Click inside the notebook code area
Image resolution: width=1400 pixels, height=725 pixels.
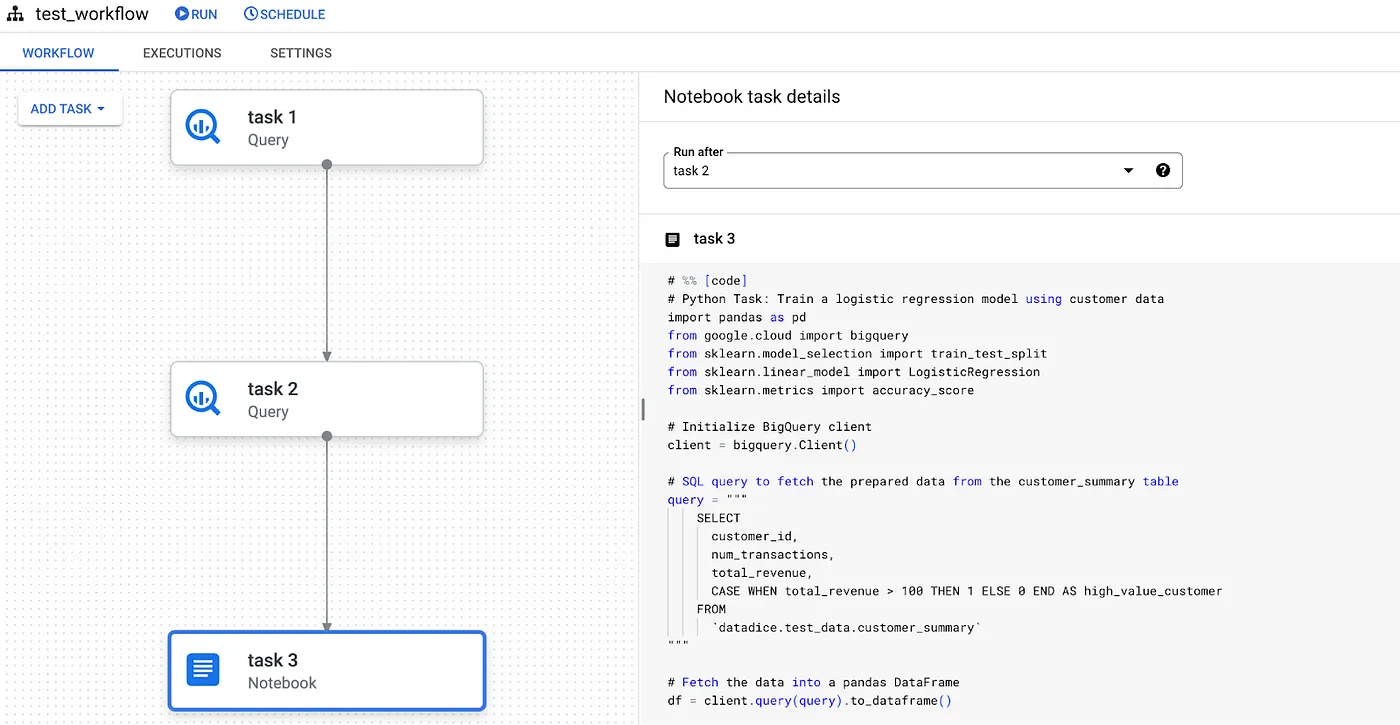tap(1000, 450)
